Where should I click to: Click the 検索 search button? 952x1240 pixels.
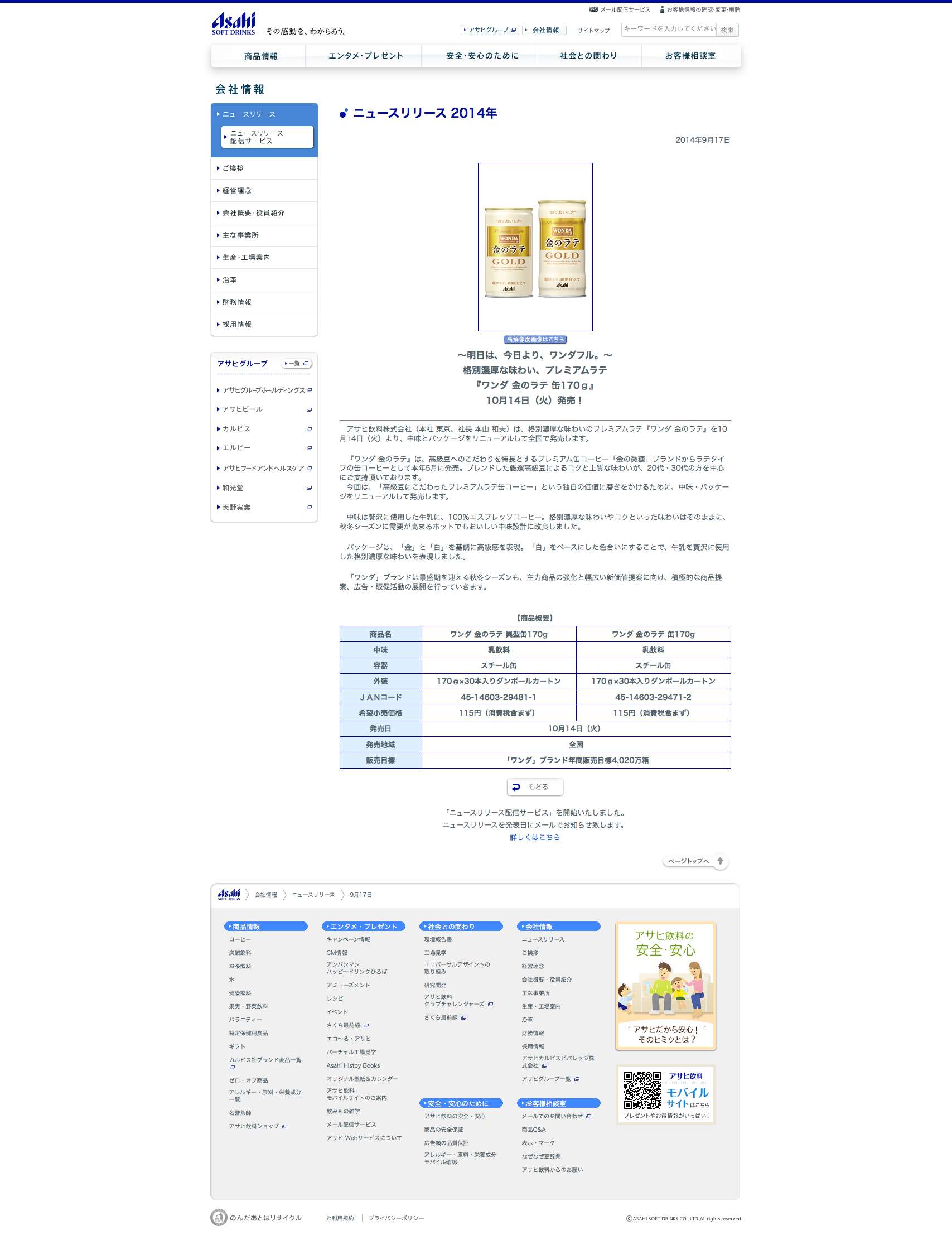[727, 30]
